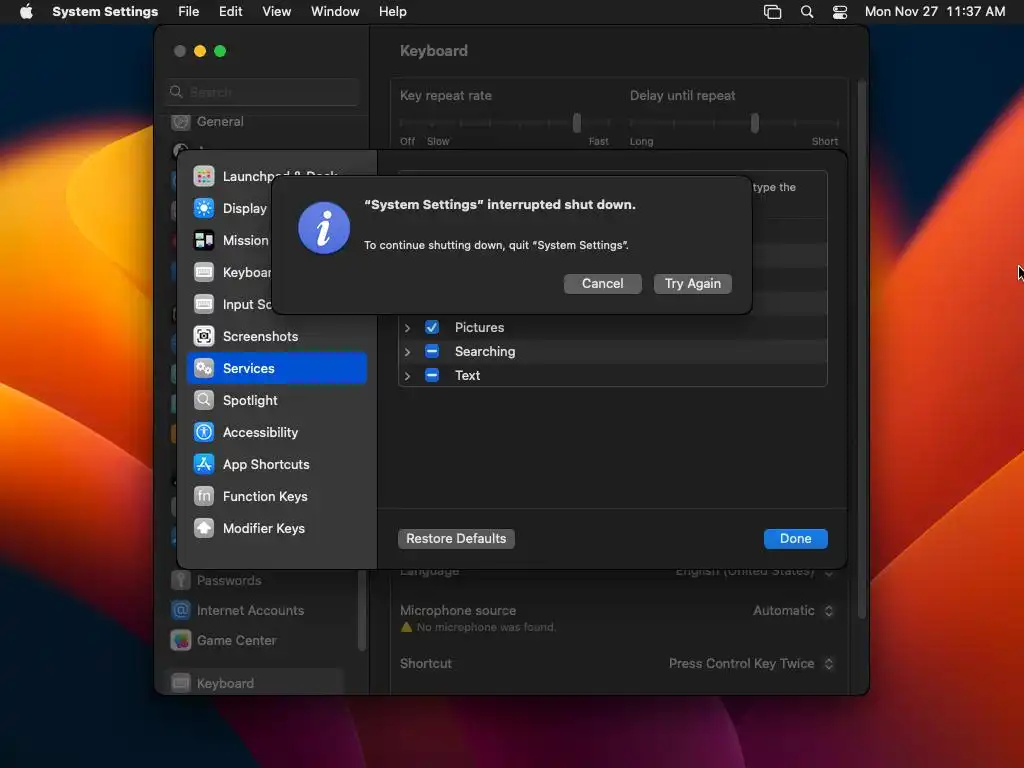Click Game Center icon in sidebar
Screen dimensions: 1024x768
[x=181, y=640]
